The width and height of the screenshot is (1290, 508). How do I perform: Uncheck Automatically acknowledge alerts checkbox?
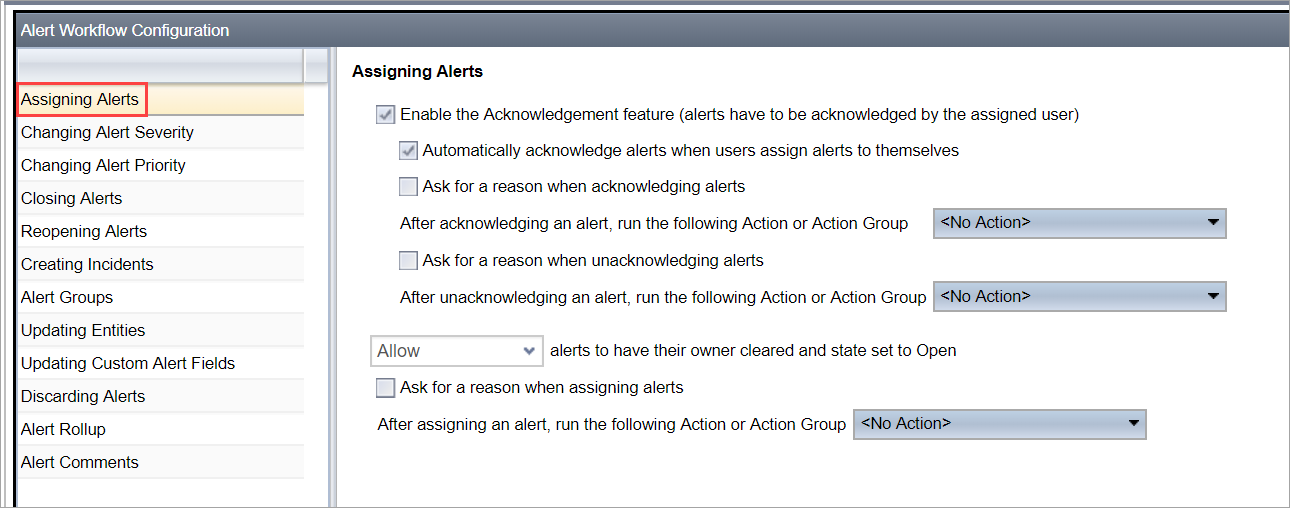click(x=407, y=150)
